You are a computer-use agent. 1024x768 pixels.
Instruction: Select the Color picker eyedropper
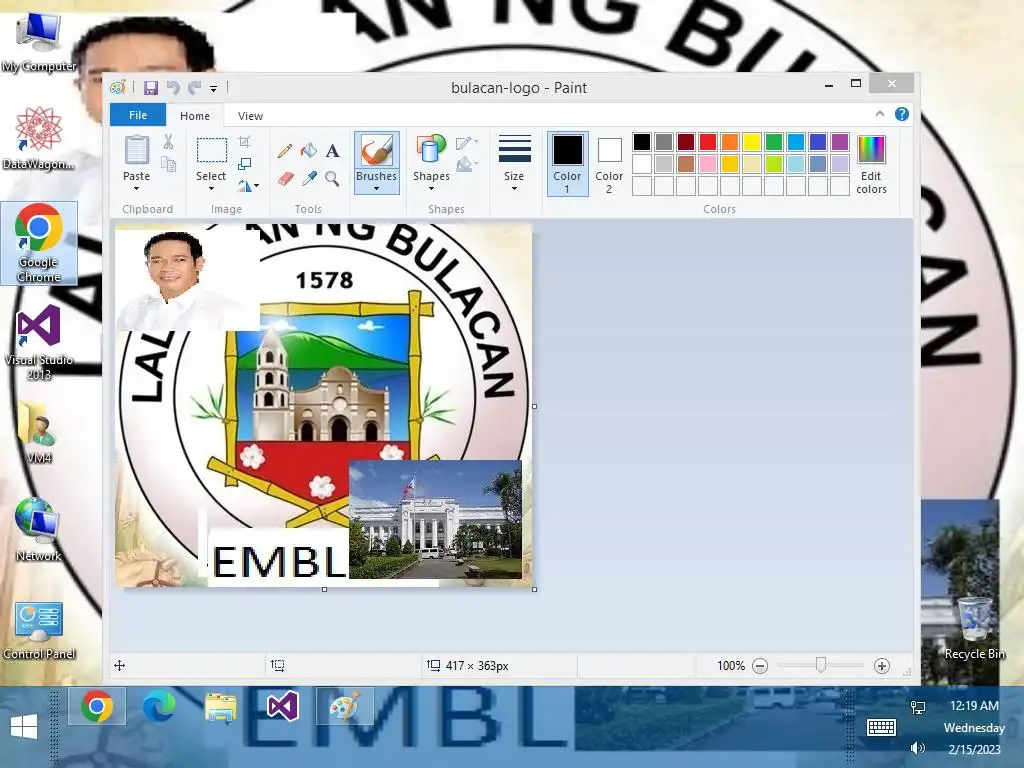click(309, 178)
